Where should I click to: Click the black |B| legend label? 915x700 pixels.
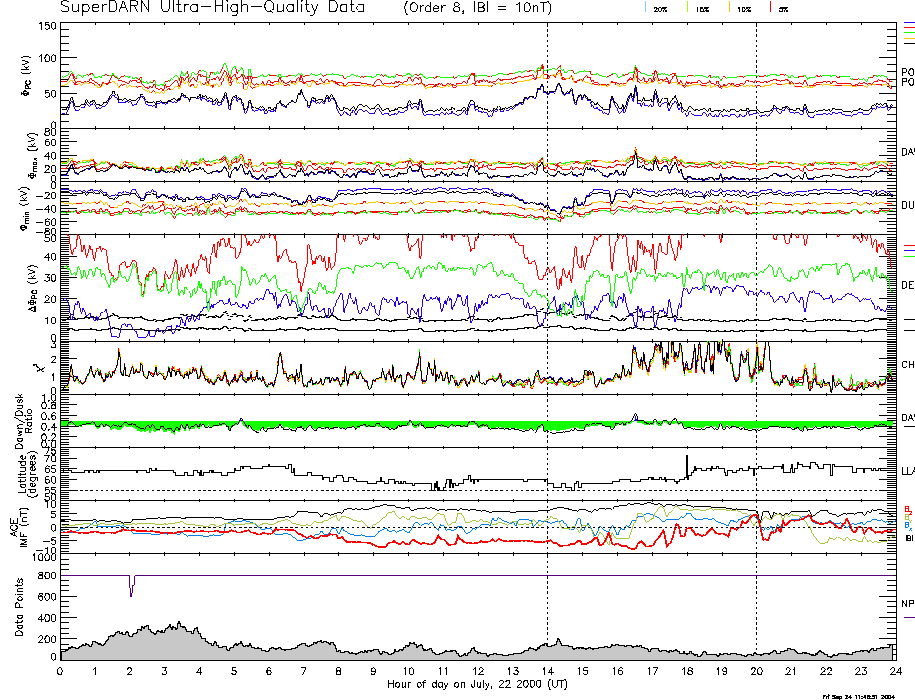coord(909,538)
